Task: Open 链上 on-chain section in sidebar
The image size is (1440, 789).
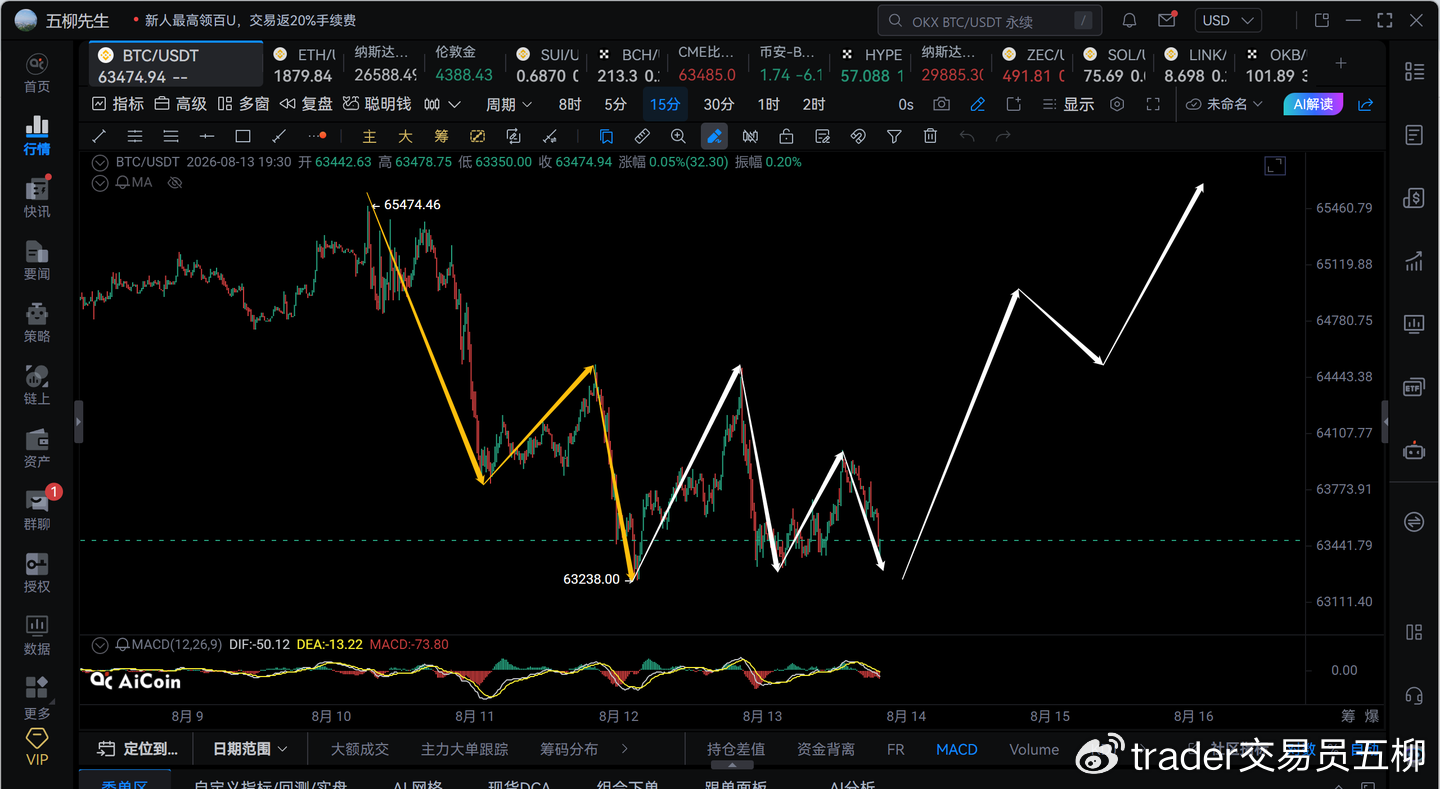Action: click(37, 386)
